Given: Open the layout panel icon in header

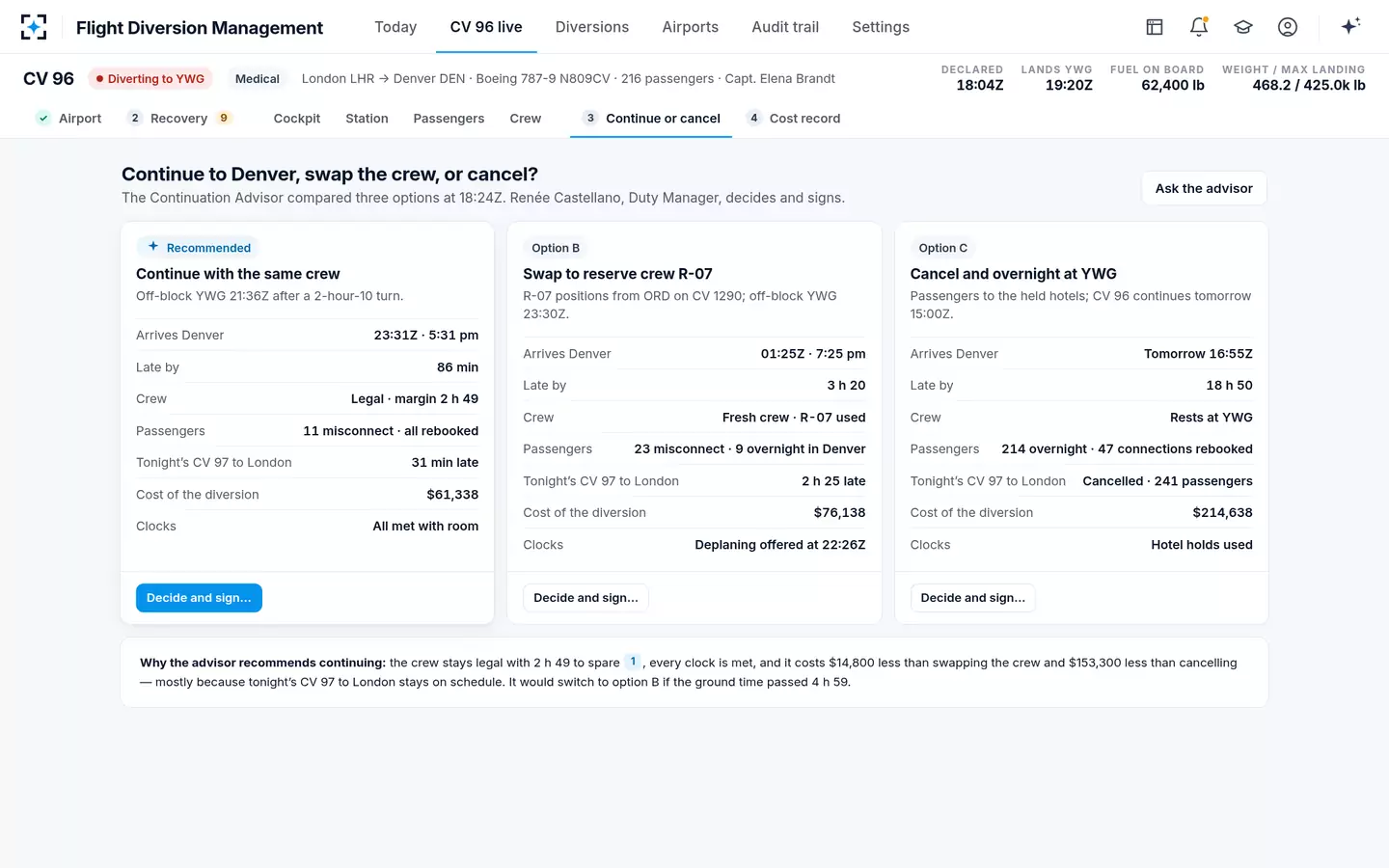Looking at the screenshot, I should (x=1155, y=27).
